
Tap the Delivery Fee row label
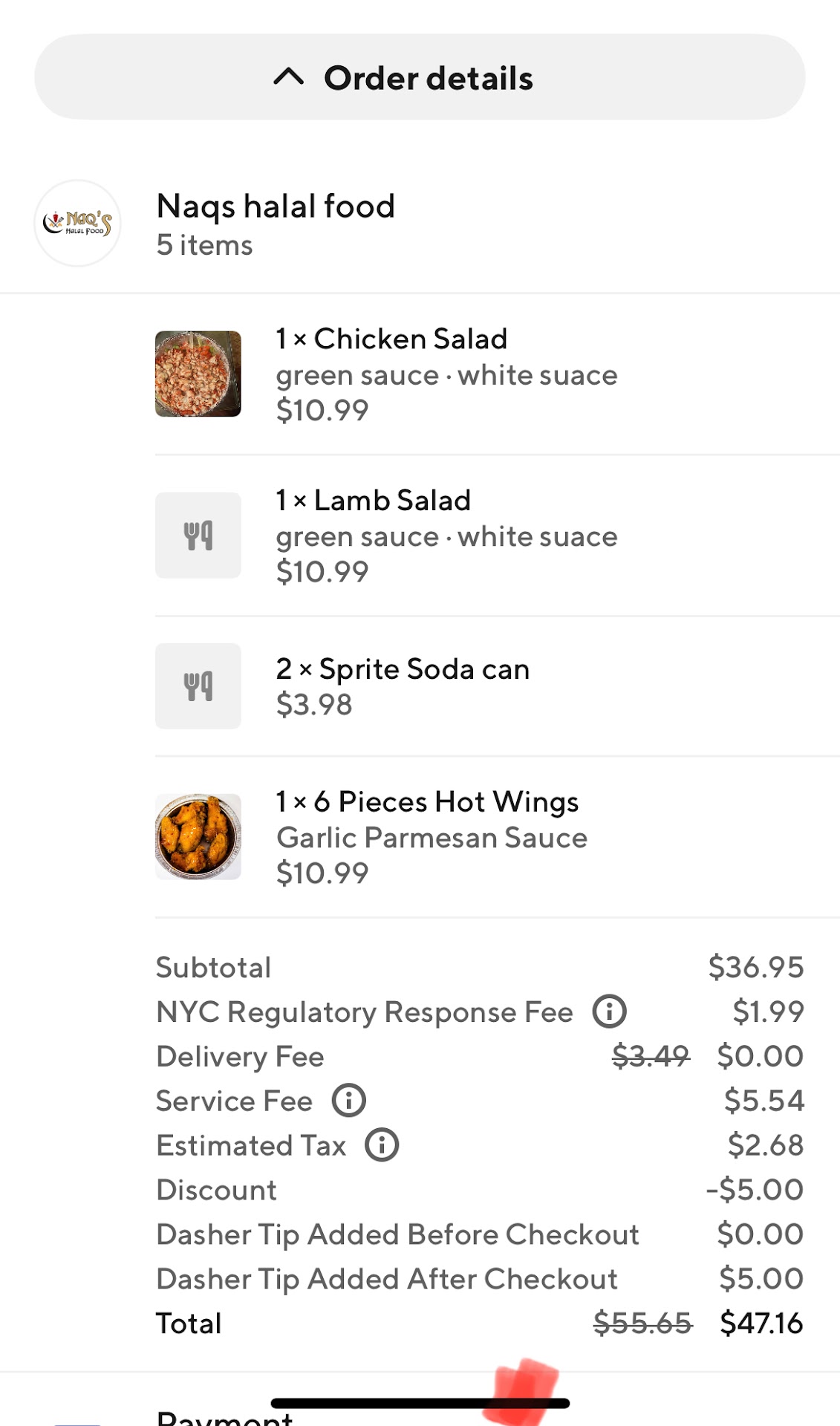pyautogui.click(x=240, y=1056)
